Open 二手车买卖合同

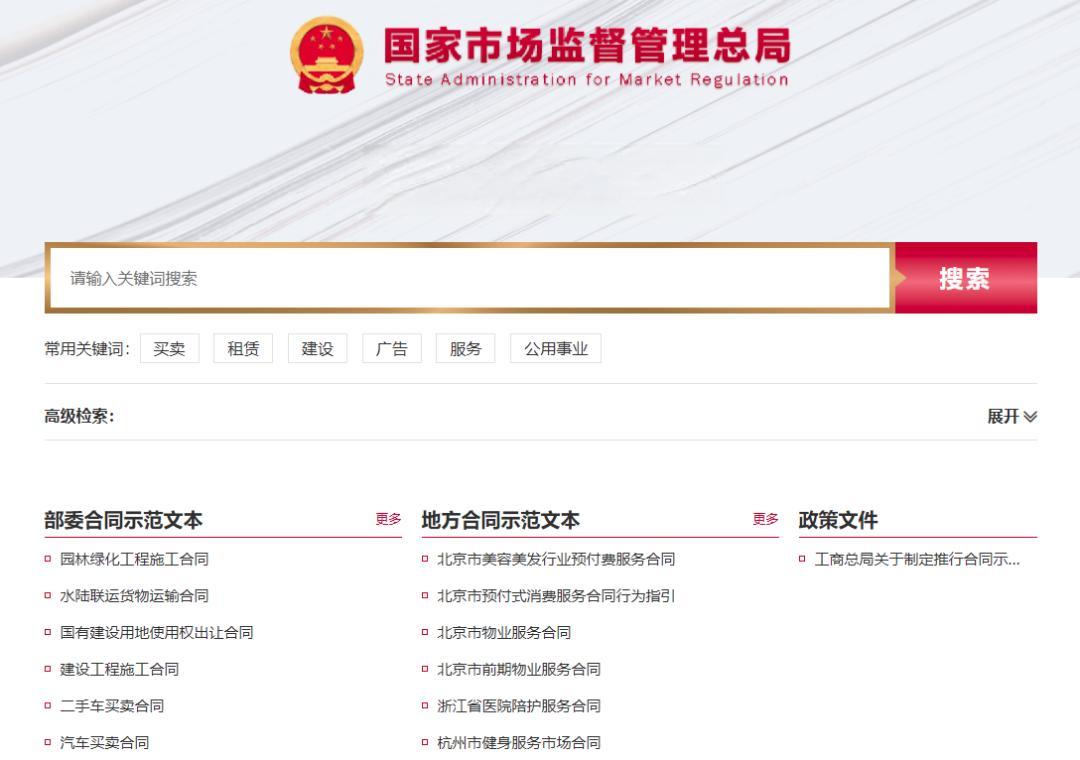(112, 706)
